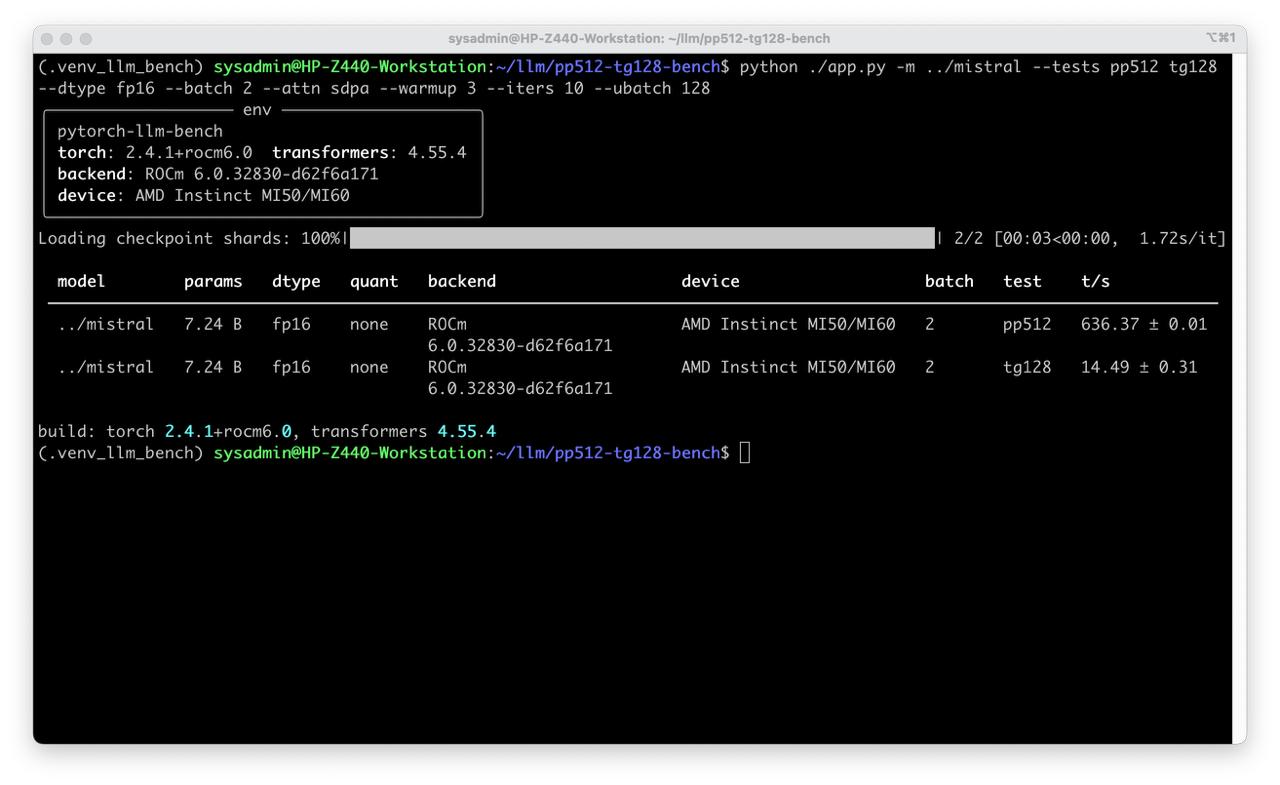Click 'pytorch-llm-bench' text in env box
This screenshot has height=785, width=1280.
tap(140, 131)
